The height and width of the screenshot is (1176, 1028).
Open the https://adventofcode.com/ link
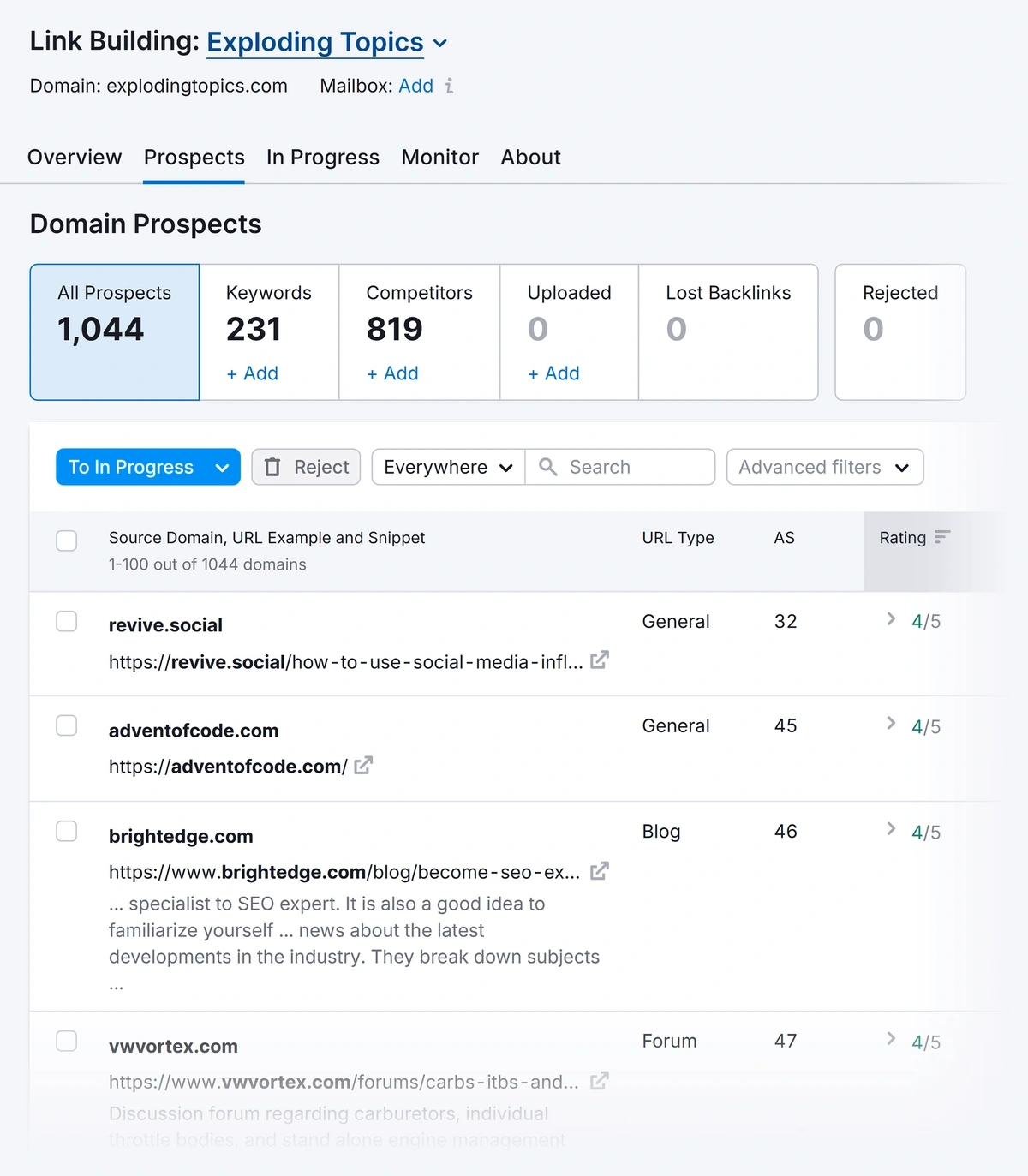point(228,767)
